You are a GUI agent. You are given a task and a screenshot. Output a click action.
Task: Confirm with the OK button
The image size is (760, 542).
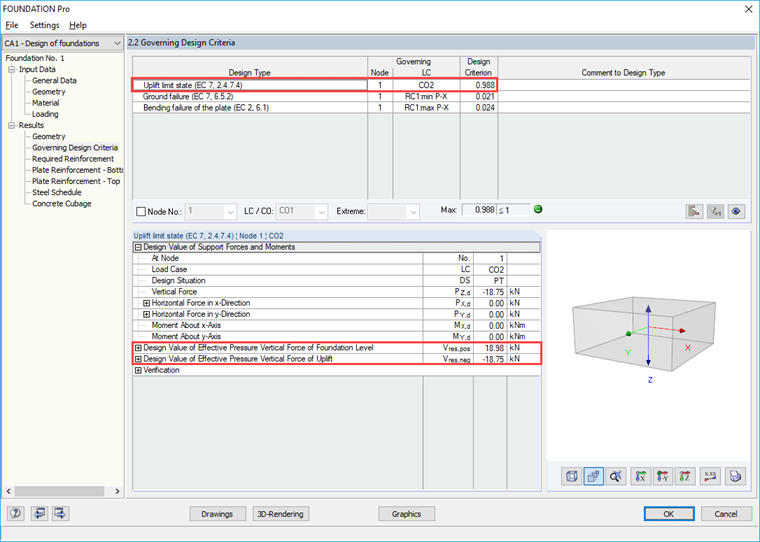669,514
